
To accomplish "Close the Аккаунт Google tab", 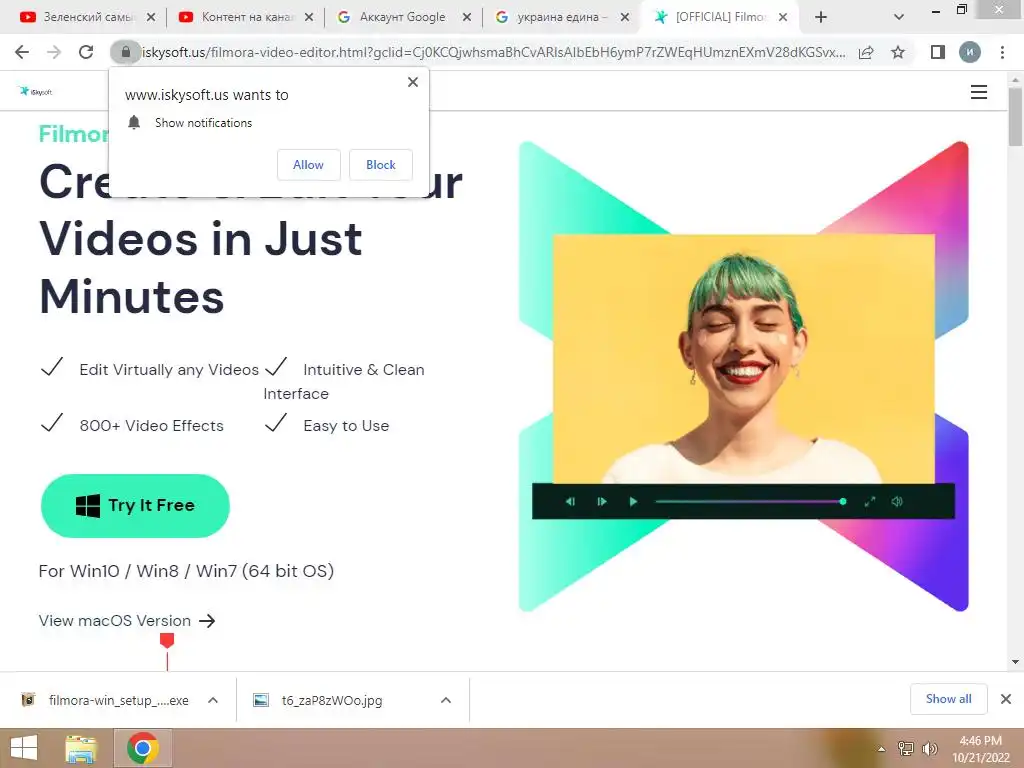I will point(467,17).
